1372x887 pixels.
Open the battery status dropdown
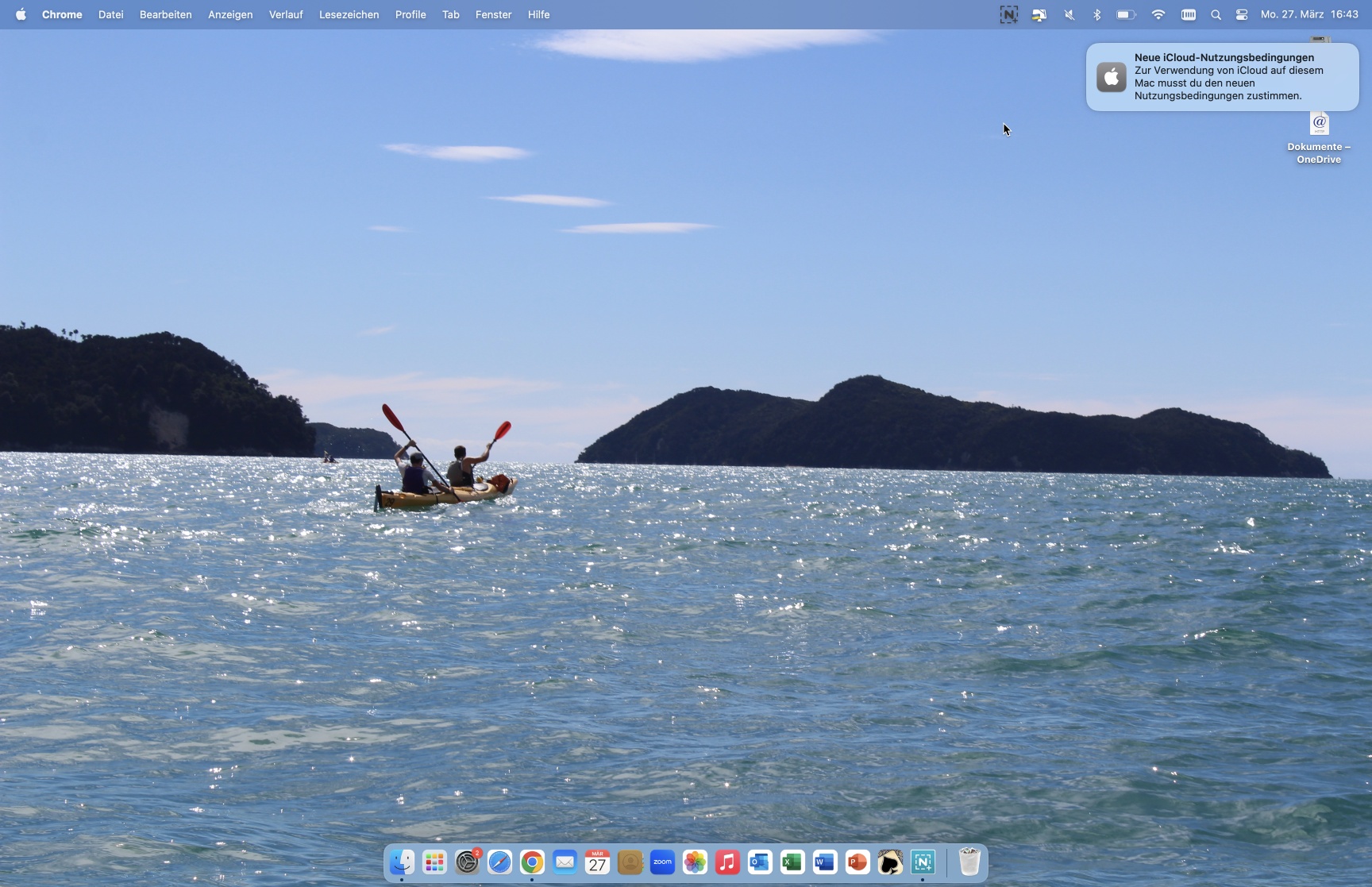1126,14
